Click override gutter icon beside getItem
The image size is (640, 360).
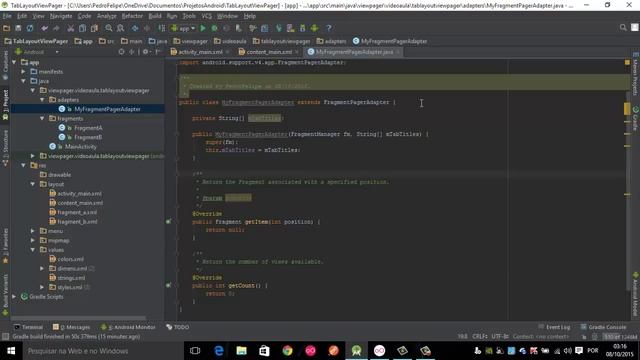(169, 222)
